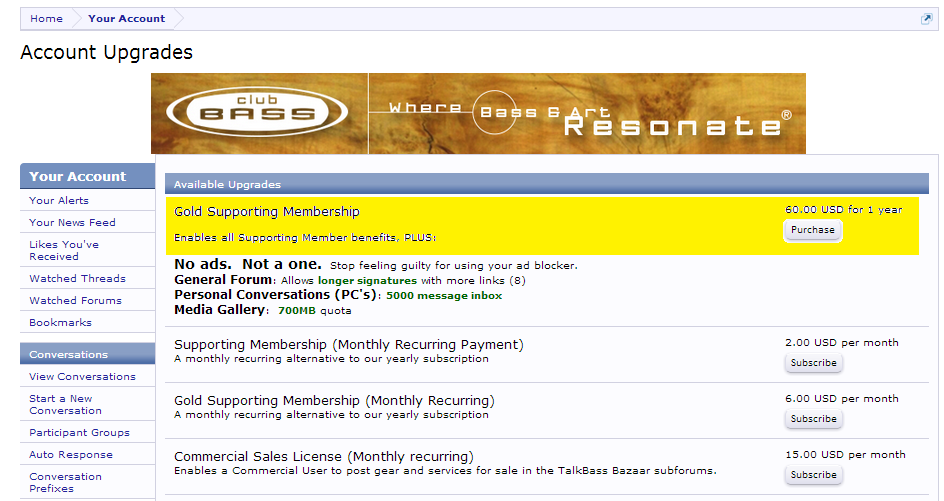Open breadcrumb popup icon at top right
Image resolution: width=944 pixels, height=501 pixels.
927,19
